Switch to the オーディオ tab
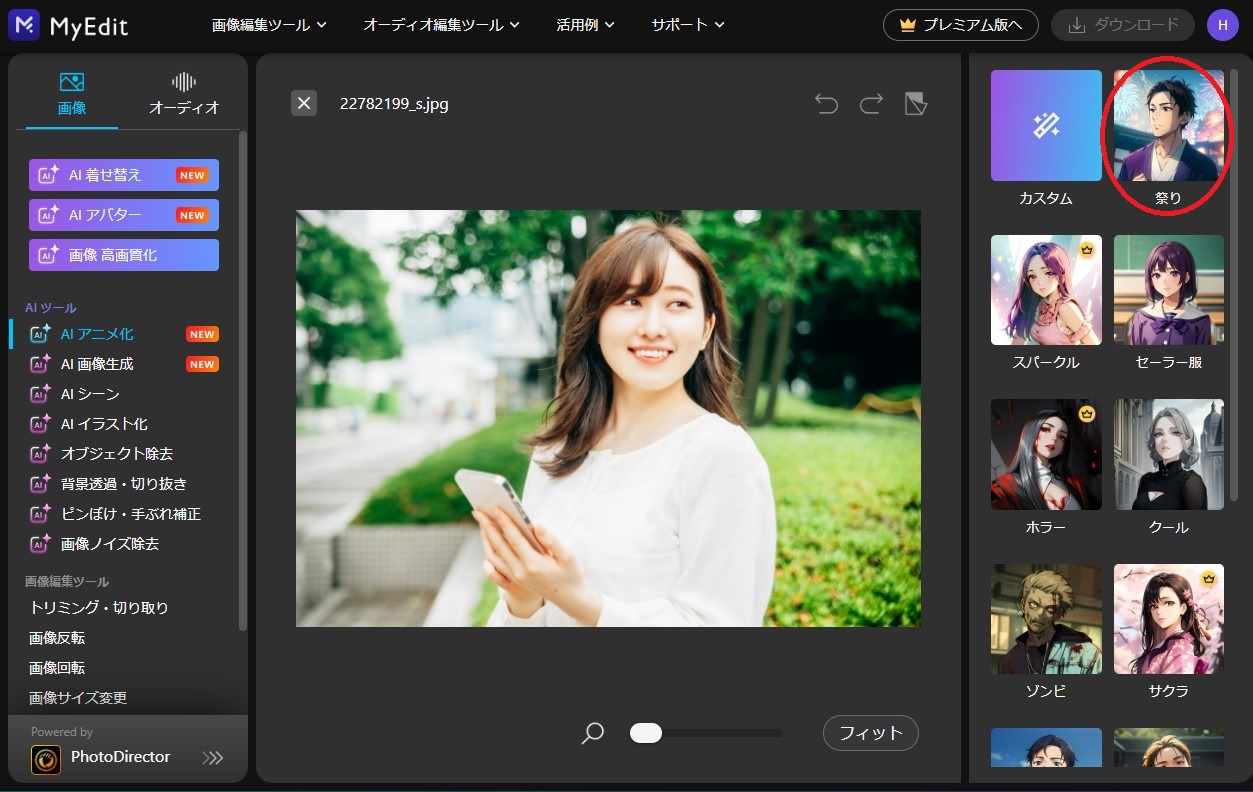1253x792 pixels. point(184,94)
